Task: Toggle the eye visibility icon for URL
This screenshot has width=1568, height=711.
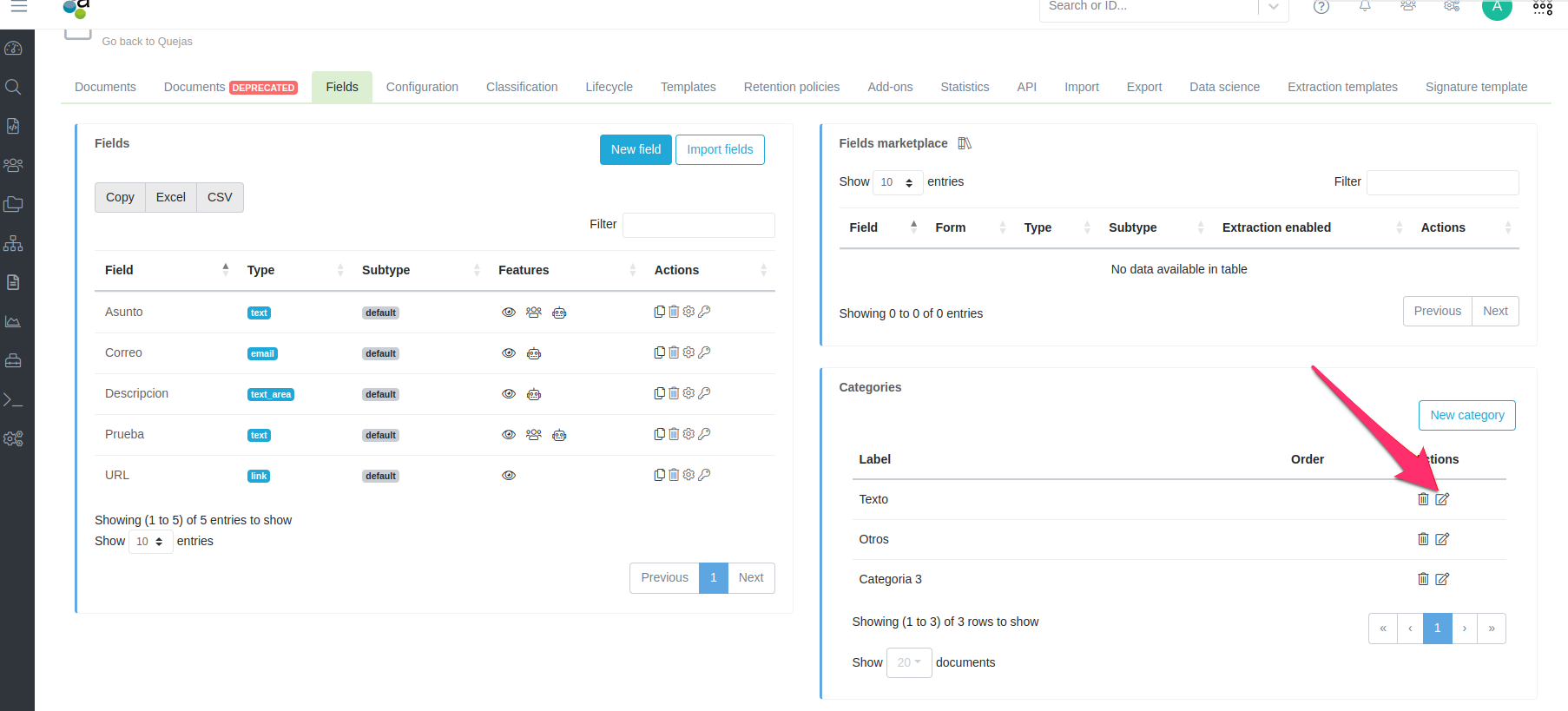Action: click(x=509, y=476)
